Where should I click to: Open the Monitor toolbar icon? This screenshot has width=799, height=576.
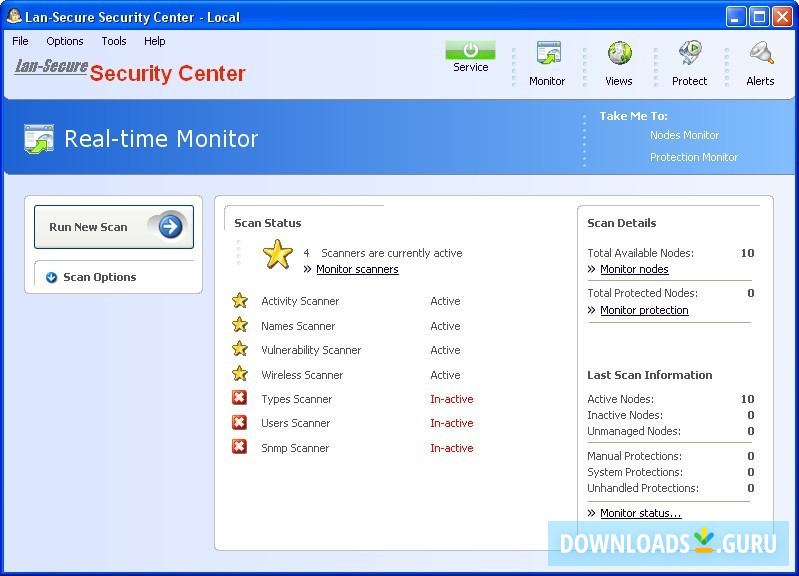tap(548, 54)
